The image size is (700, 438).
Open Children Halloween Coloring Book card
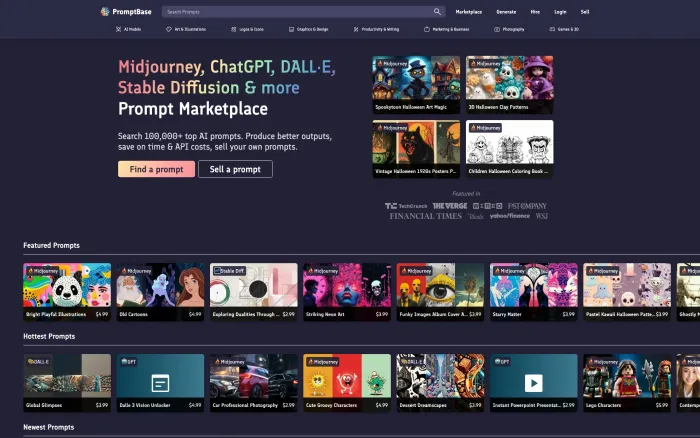[x=509, y=149]
